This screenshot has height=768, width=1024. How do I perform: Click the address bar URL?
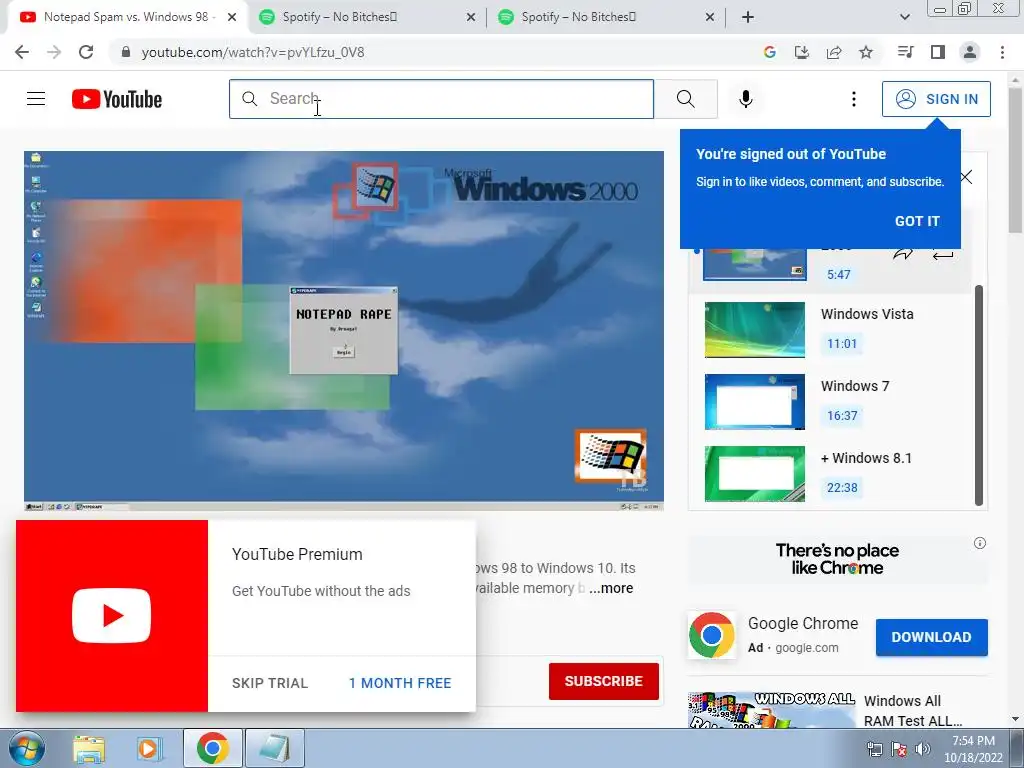253,52
